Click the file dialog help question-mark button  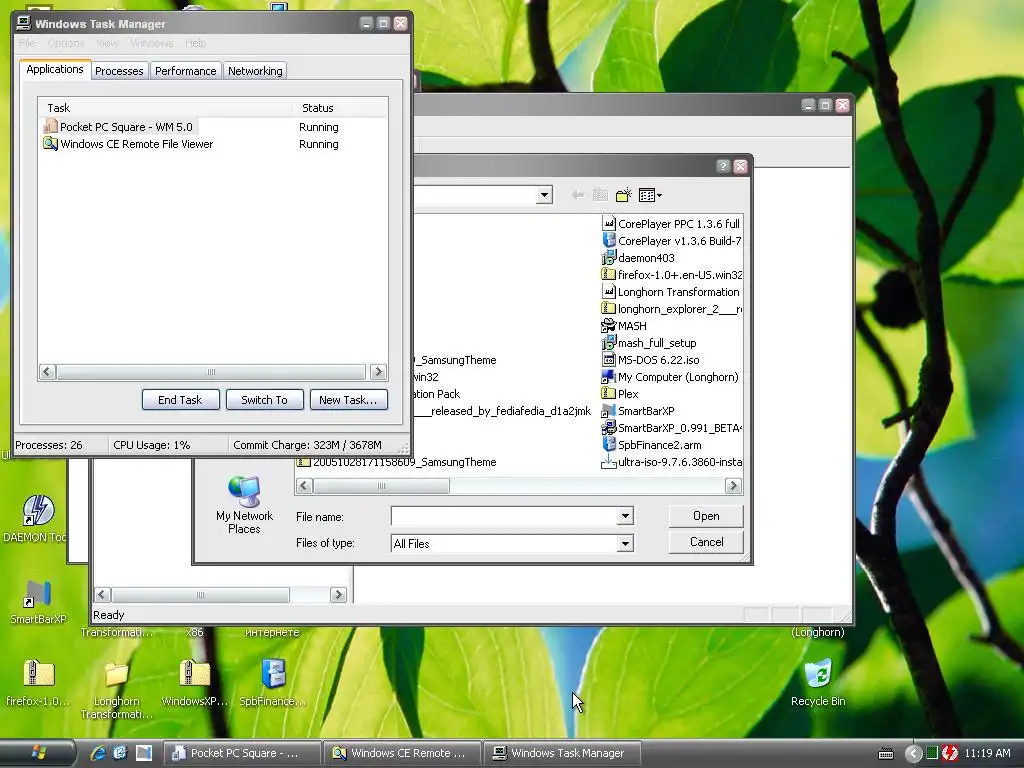pyautogui.click(x=722, y=167)
